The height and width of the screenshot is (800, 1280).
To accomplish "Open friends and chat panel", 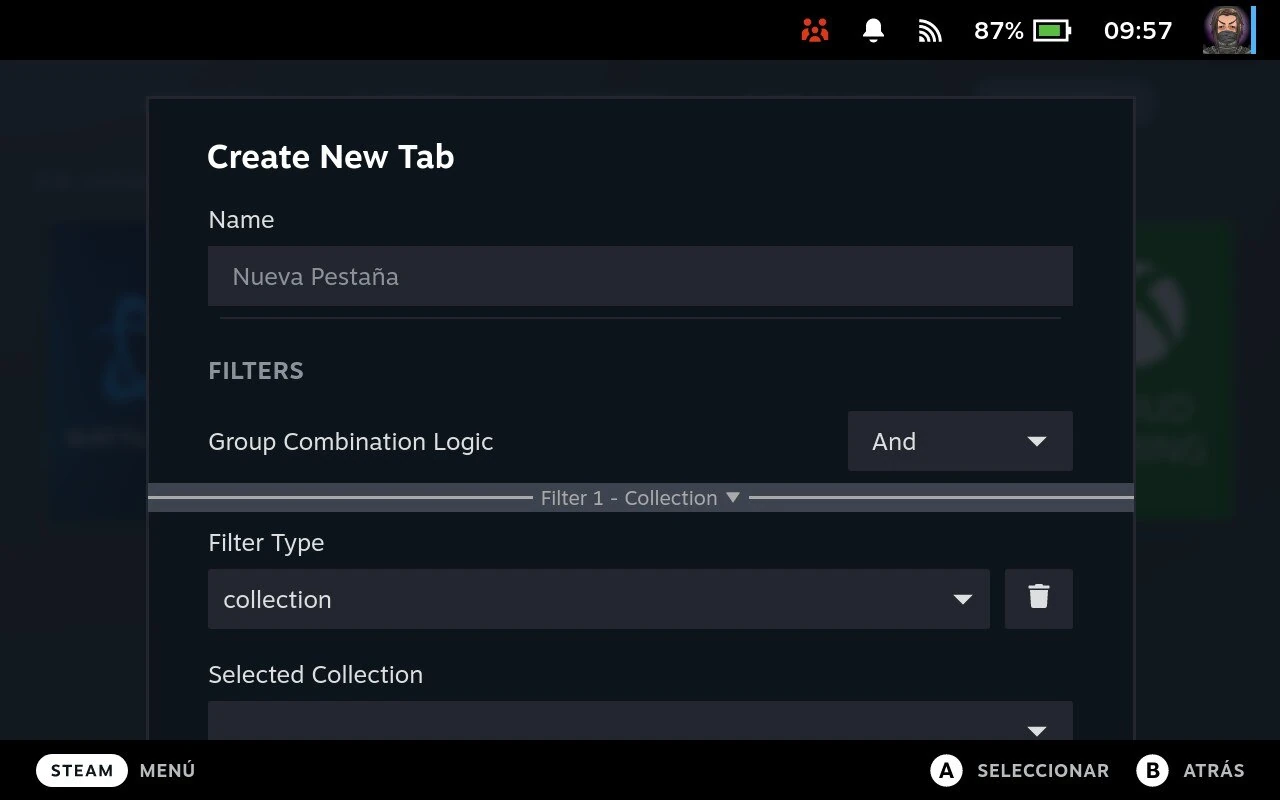I will (x=815, y=30).
